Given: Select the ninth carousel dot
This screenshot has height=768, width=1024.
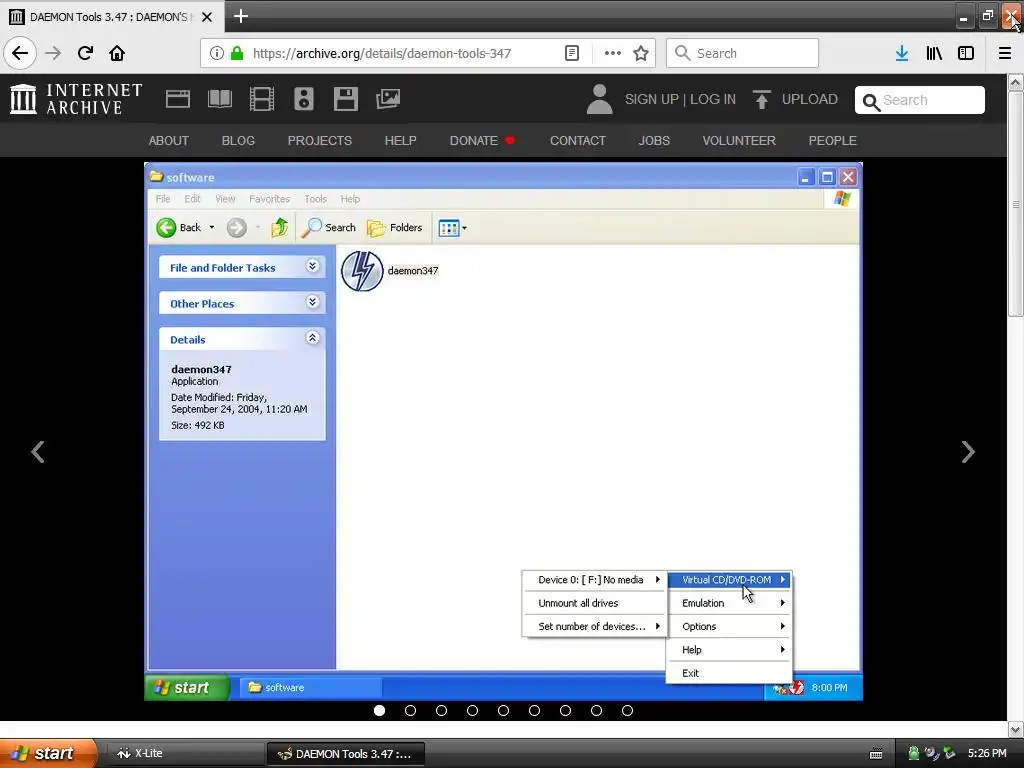Looking at the screenshot, I should [628, 711].
